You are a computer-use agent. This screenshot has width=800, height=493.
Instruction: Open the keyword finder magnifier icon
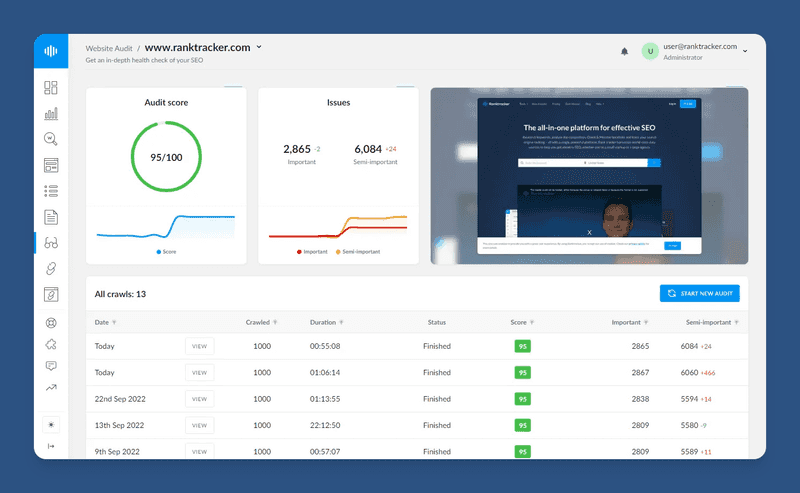51,139
